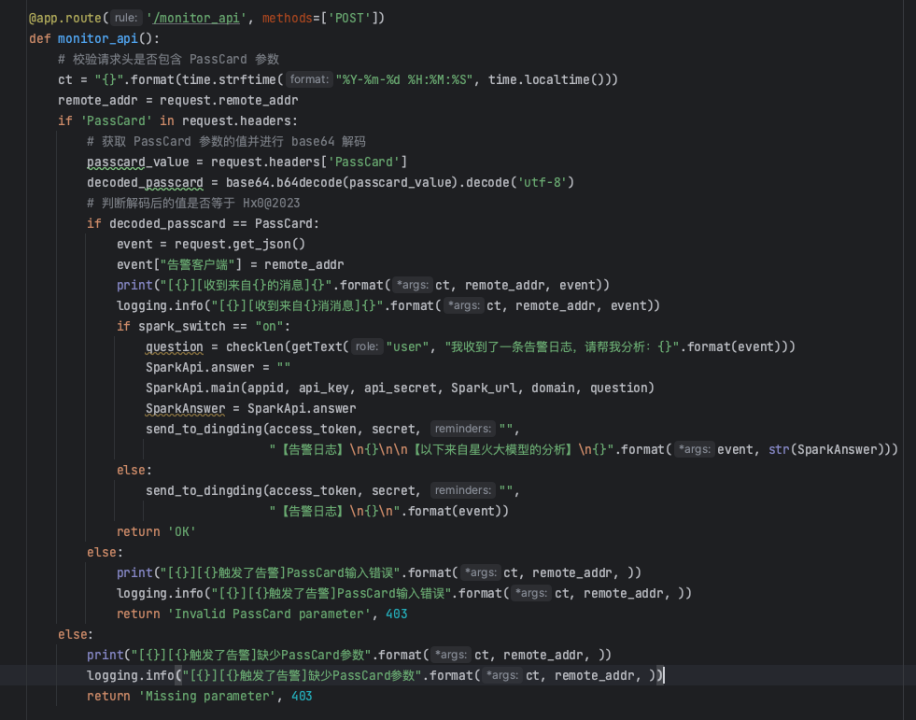
Task: Click logging.info string '缺少PassCard参数'
Action: (302, 675)
